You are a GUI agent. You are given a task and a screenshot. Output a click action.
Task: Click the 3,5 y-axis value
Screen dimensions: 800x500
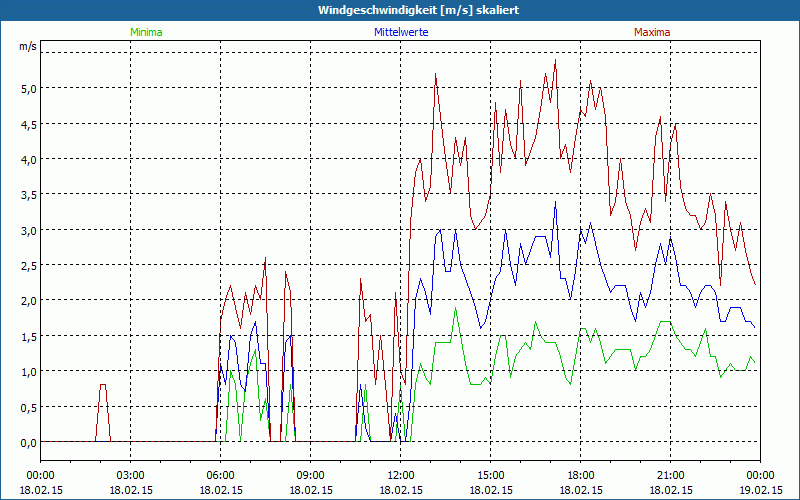click(x=29, y=194)
